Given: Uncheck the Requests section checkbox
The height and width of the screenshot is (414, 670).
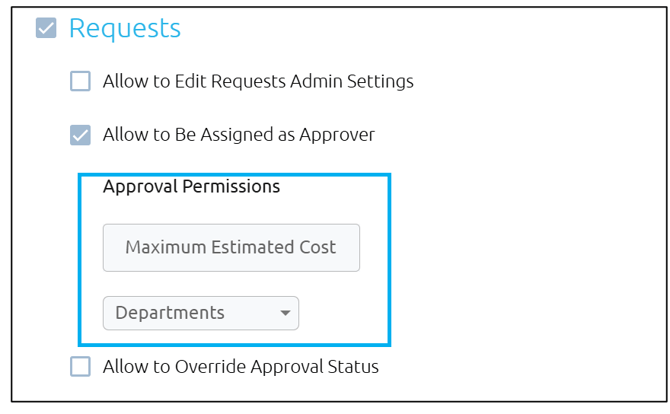Looking at the screenshot, I should coord(45,28).
